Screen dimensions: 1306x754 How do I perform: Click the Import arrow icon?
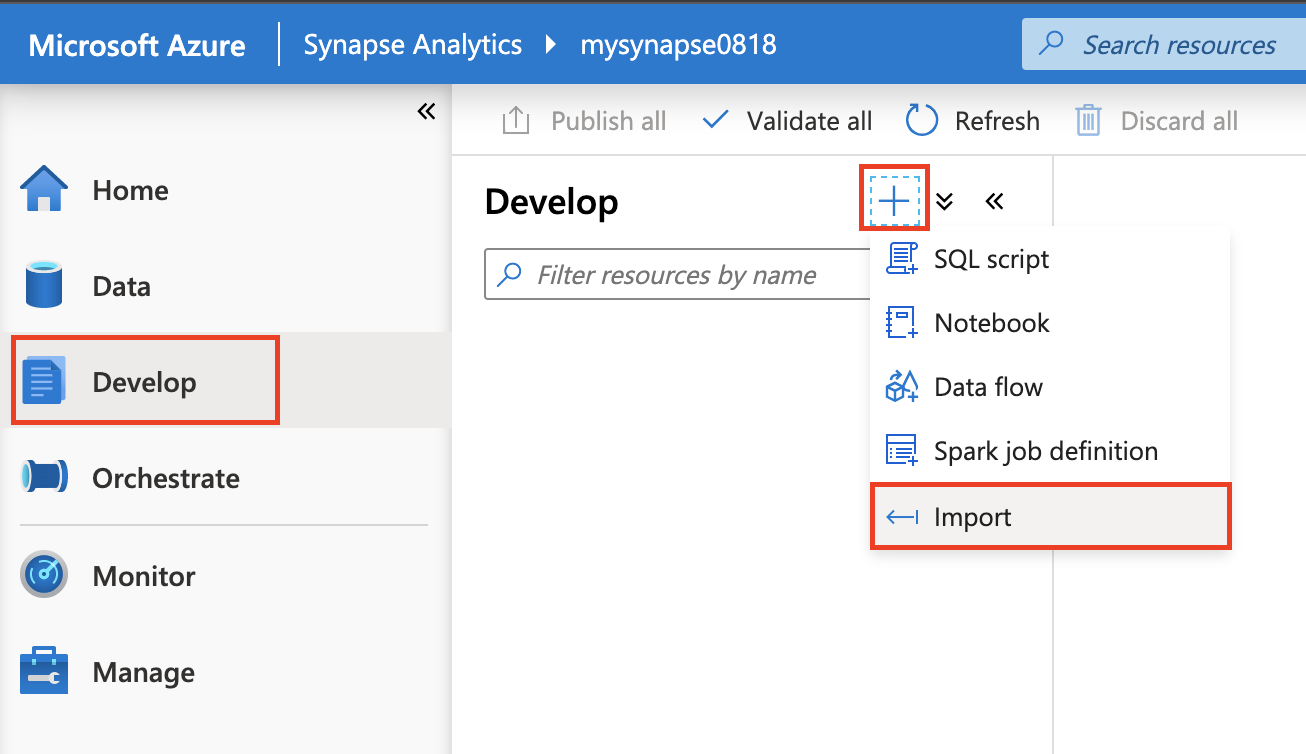tap(902, 517)
